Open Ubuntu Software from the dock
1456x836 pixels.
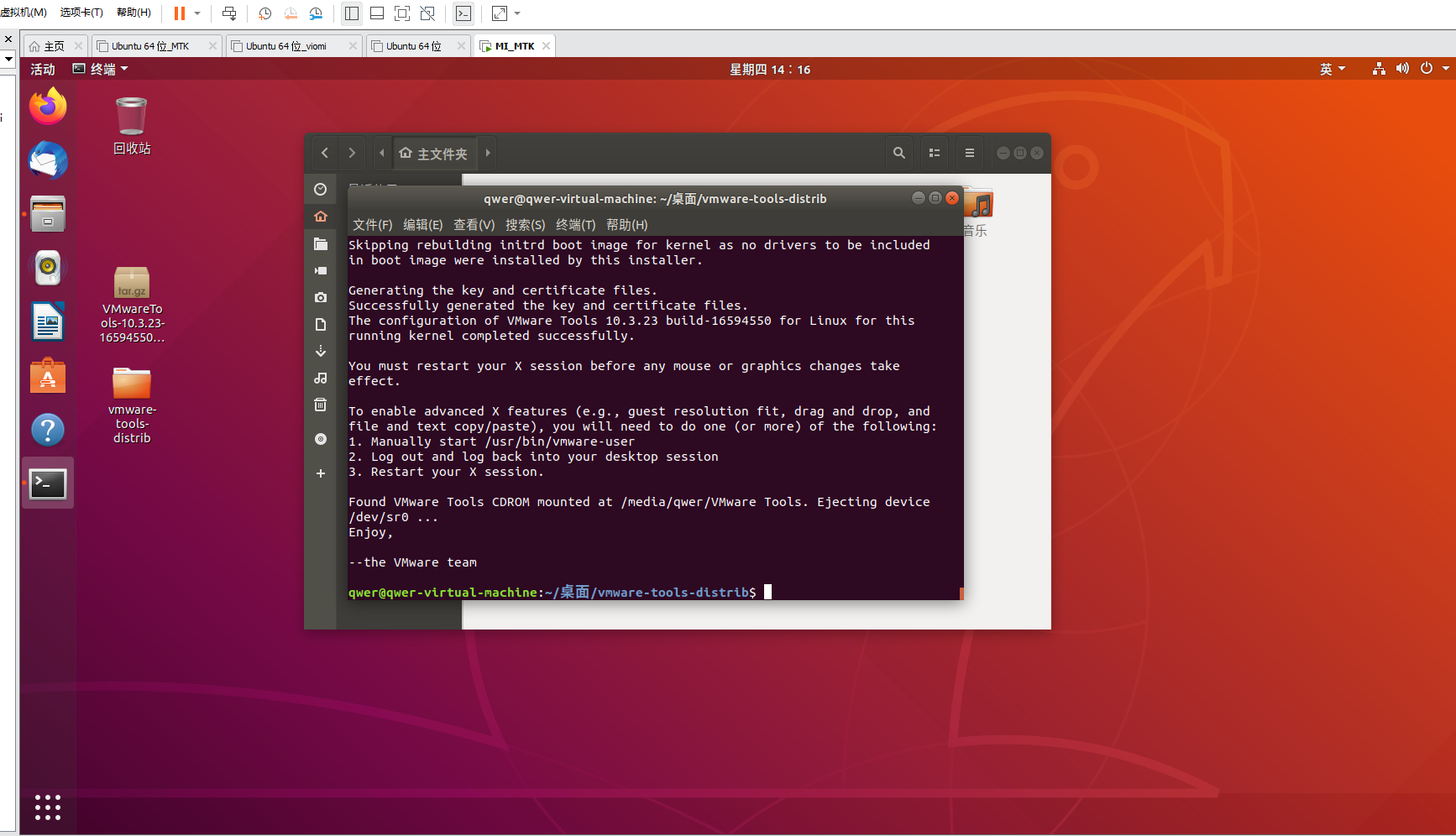(48, 376)
